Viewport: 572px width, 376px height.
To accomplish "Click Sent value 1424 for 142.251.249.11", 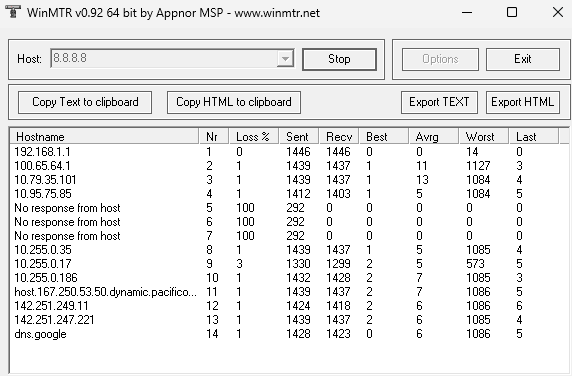I will coord(298,306).
